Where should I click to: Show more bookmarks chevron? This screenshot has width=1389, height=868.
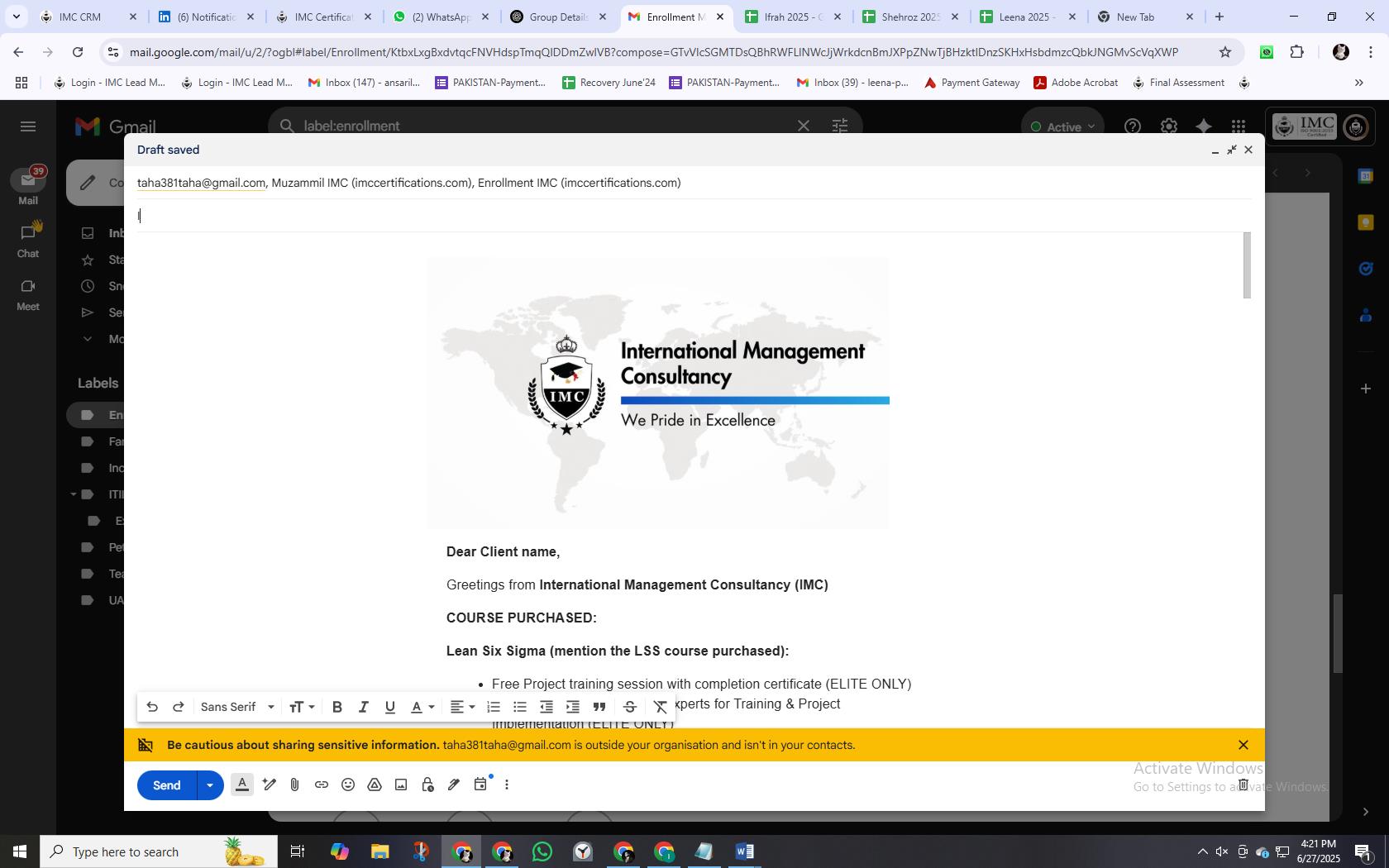click(1358, 83)
